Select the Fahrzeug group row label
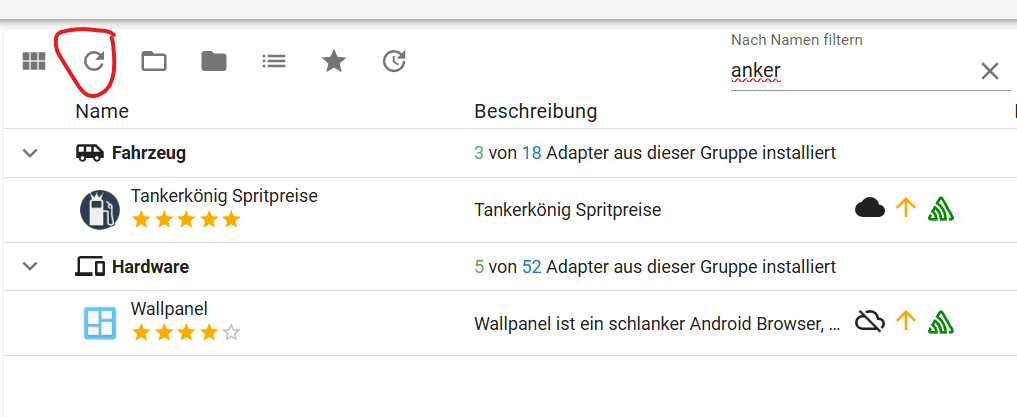The height and width of the screenshot is (417, 1017). pos(148,153)
